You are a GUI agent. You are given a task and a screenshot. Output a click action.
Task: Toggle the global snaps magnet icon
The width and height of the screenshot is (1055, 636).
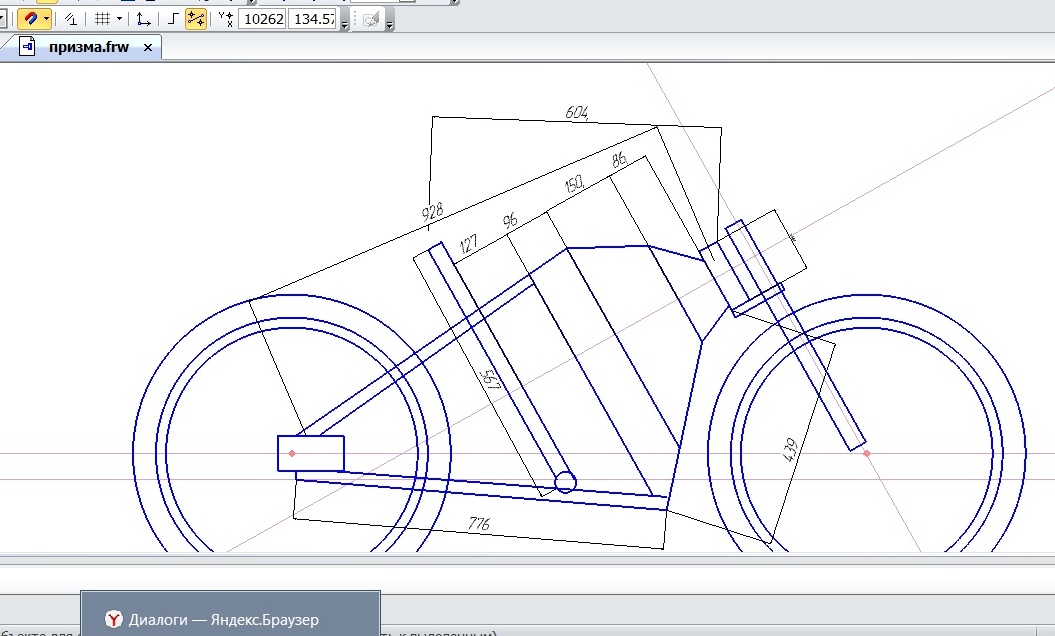30,19
